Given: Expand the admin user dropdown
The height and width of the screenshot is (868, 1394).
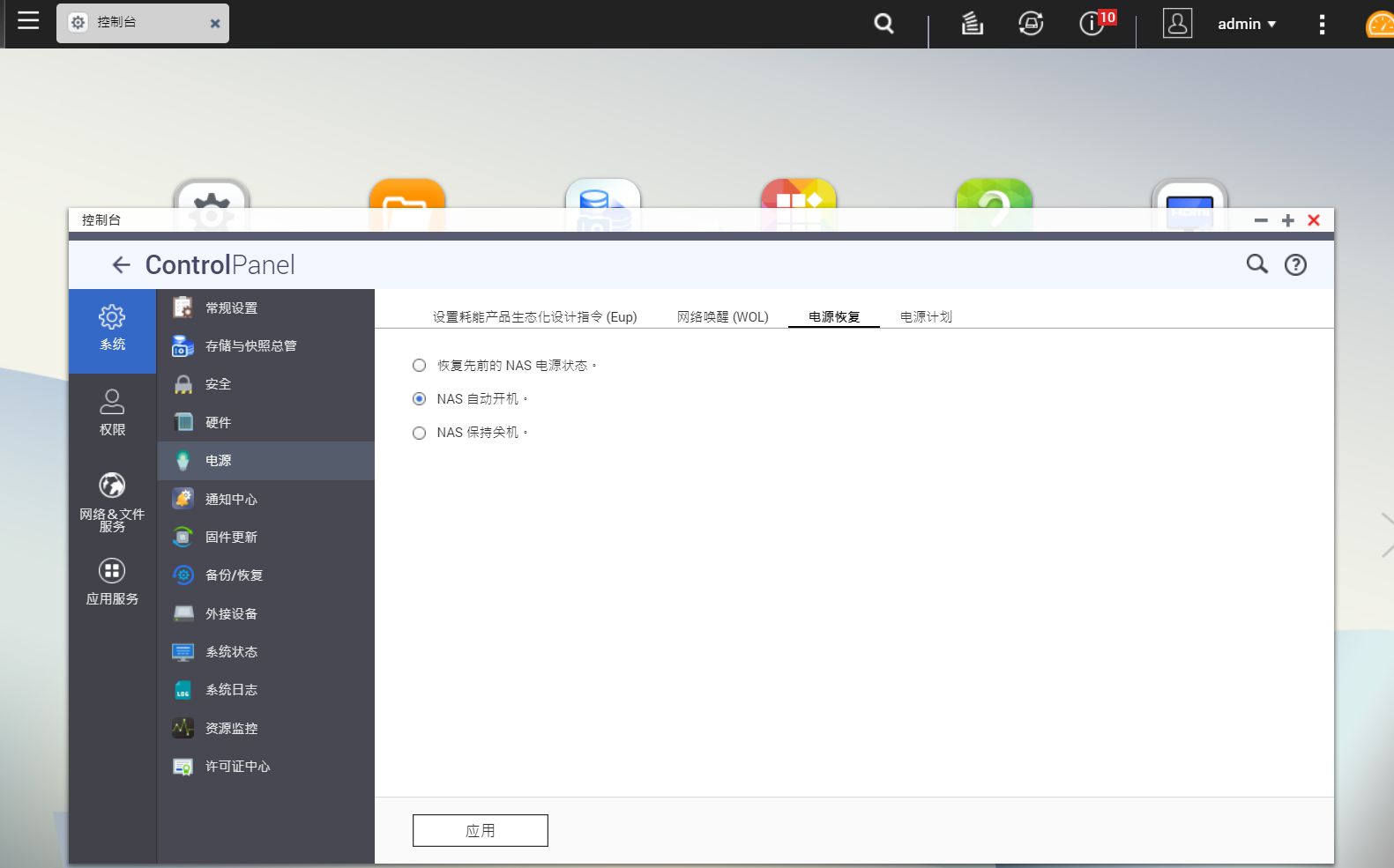Looking at the screenshot, I should click(x=1246, y=24).
